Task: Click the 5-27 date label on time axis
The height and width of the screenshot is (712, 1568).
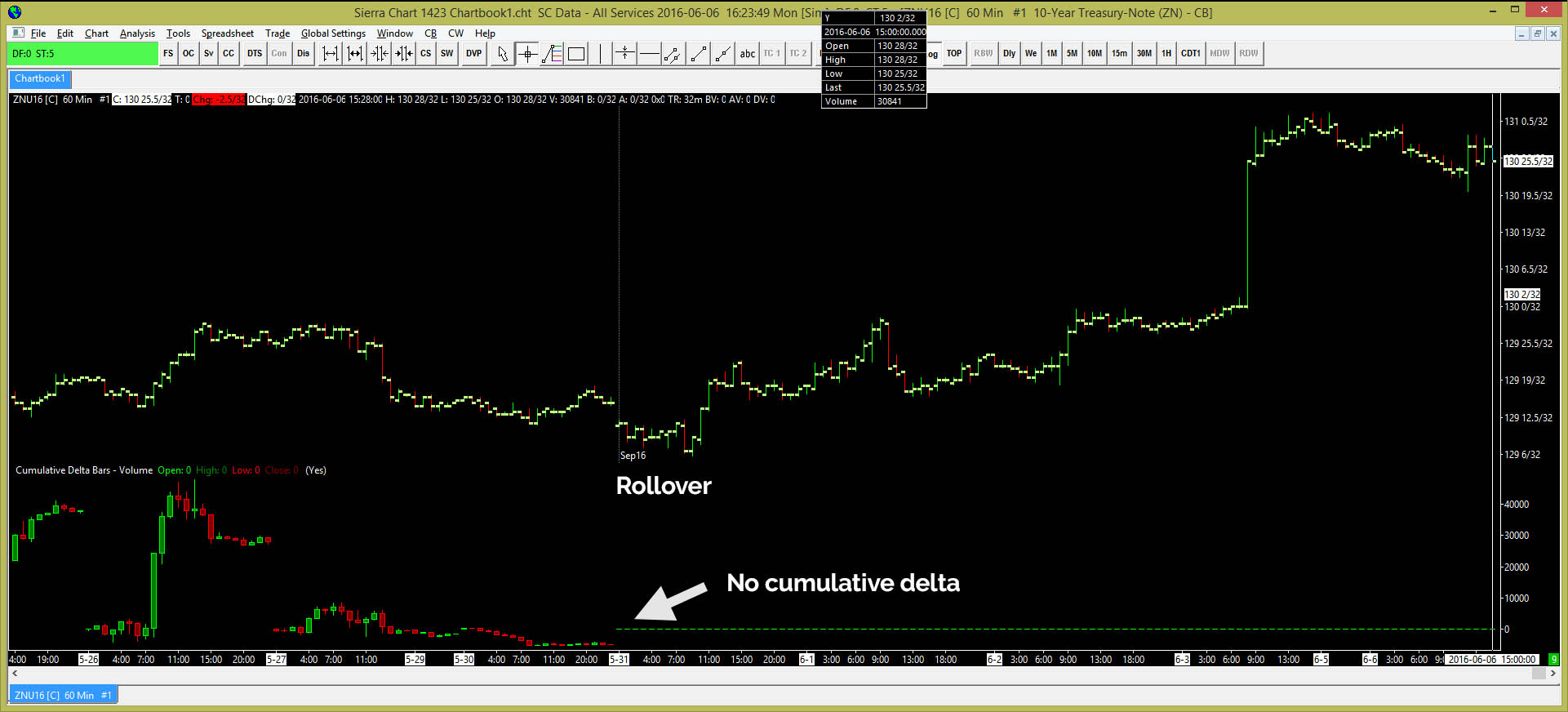Action: point(276,660)
